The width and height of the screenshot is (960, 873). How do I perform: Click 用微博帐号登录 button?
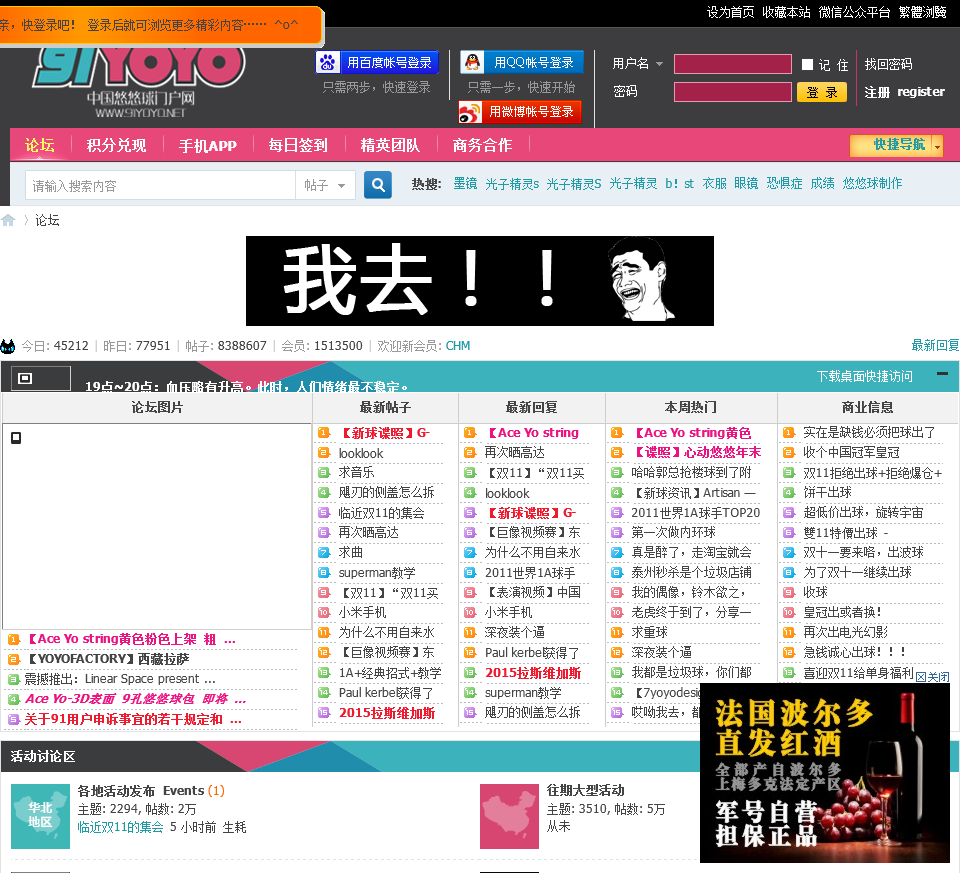[x=520, y=112]
